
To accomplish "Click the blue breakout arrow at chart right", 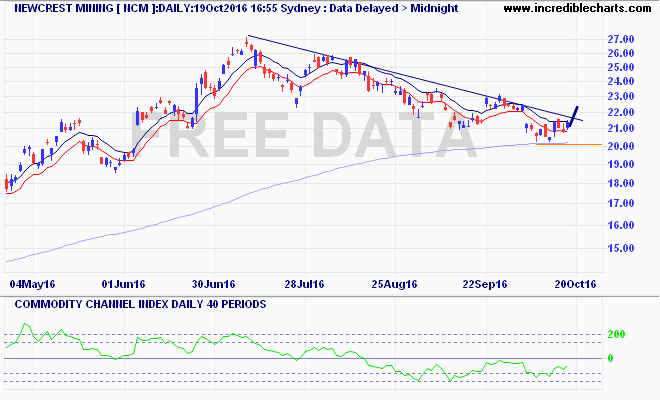I will [573, 116].
